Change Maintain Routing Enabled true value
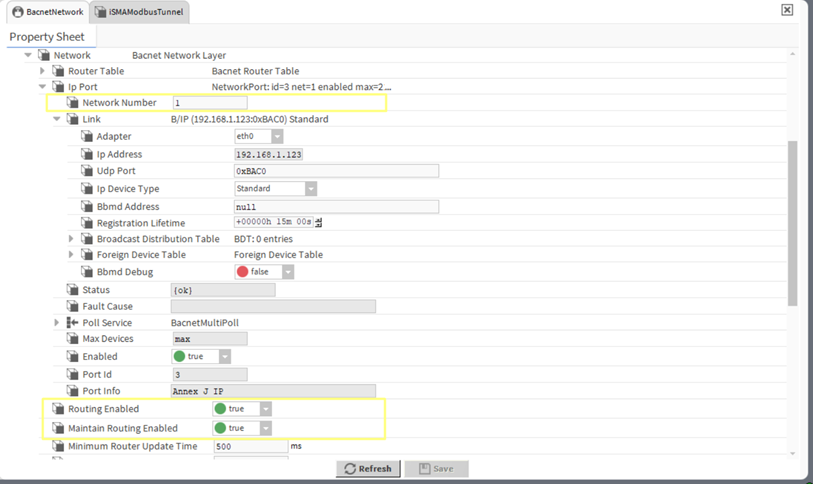The height and width of the screenshot is (484, 813). (x=265, y=428)
